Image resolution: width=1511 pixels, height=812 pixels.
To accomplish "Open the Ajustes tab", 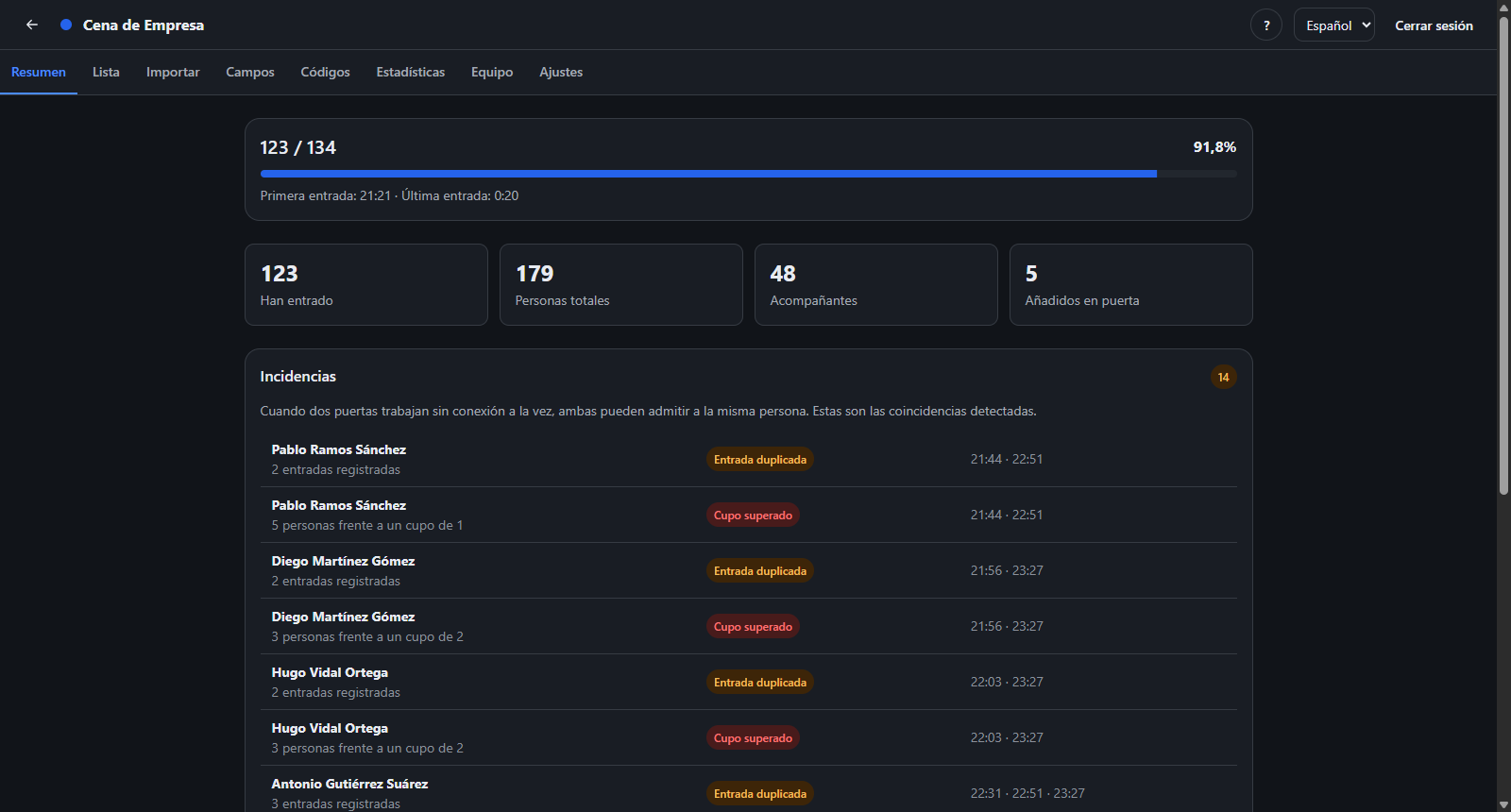I will click(x=561, y=72).
